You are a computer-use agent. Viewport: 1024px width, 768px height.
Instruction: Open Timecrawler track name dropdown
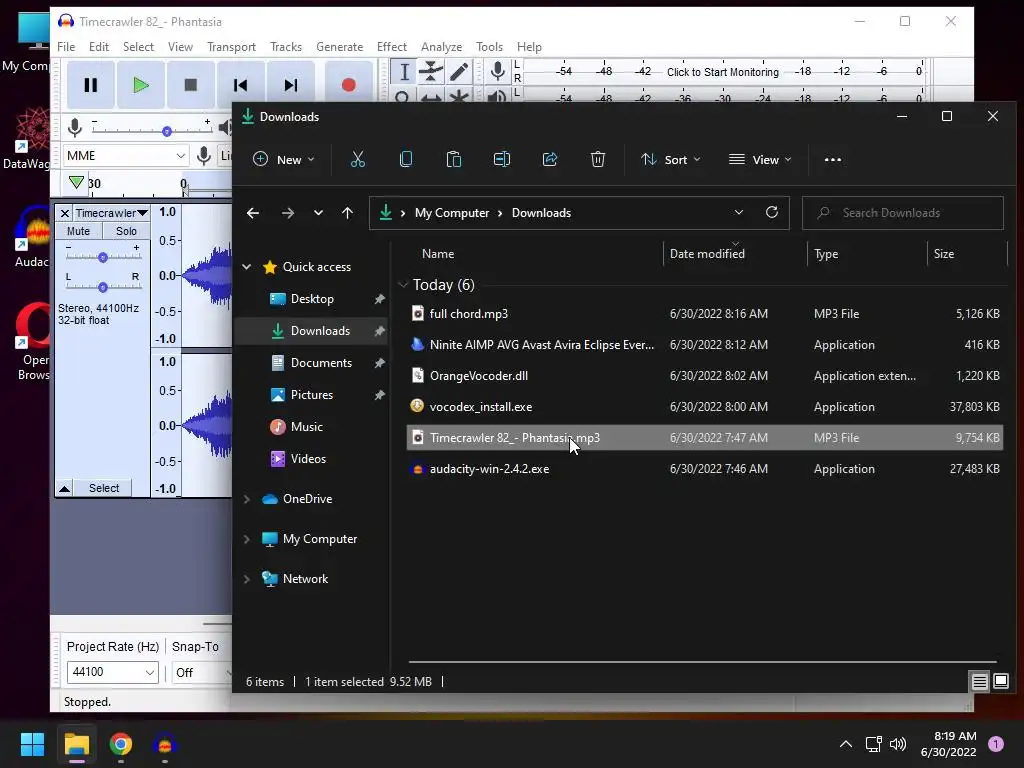pos(112,213)
